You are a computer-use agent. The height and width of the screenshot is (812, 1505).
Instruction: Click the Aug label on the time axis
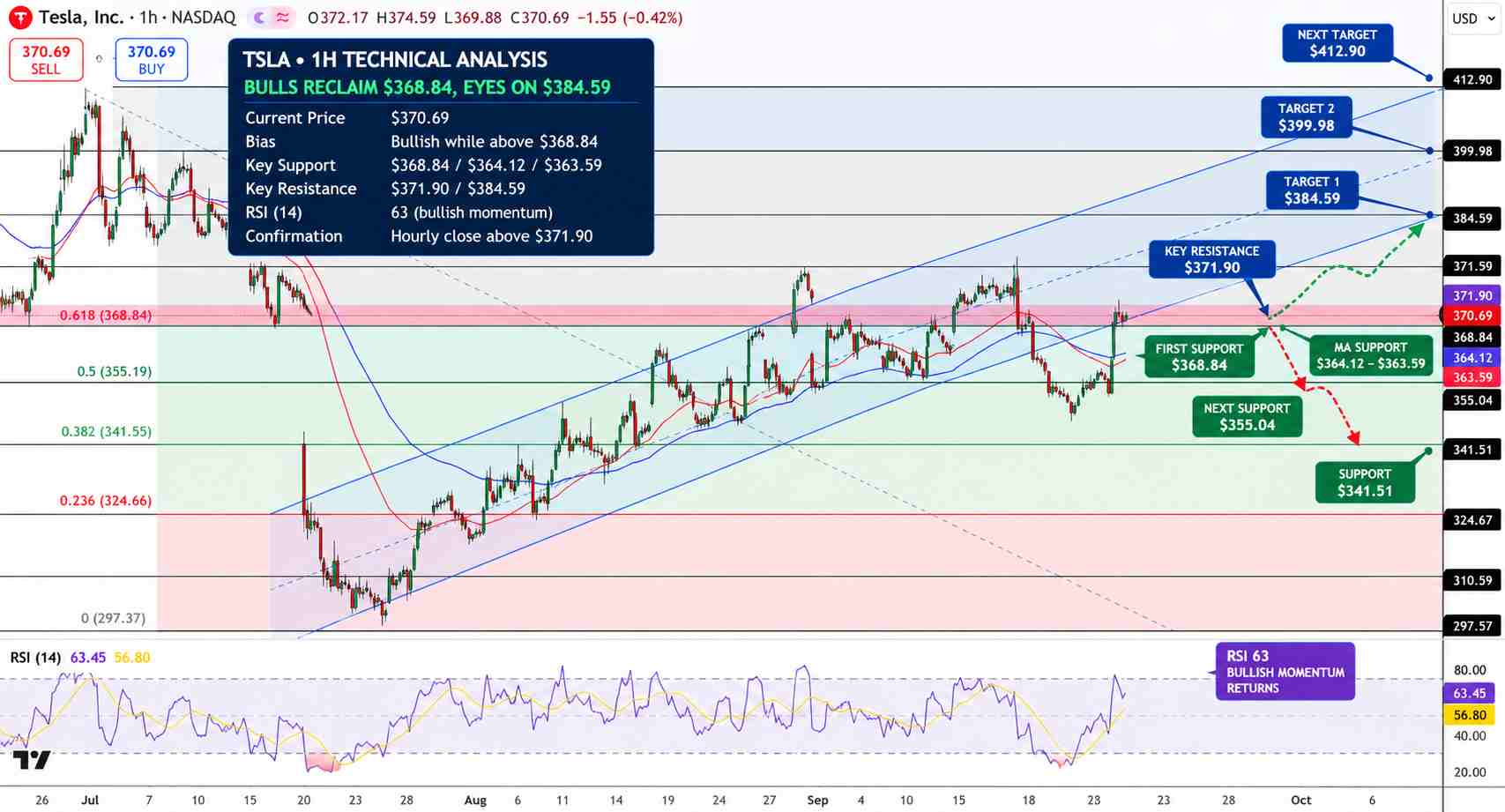pyautogui.click(x=475, y=801)
